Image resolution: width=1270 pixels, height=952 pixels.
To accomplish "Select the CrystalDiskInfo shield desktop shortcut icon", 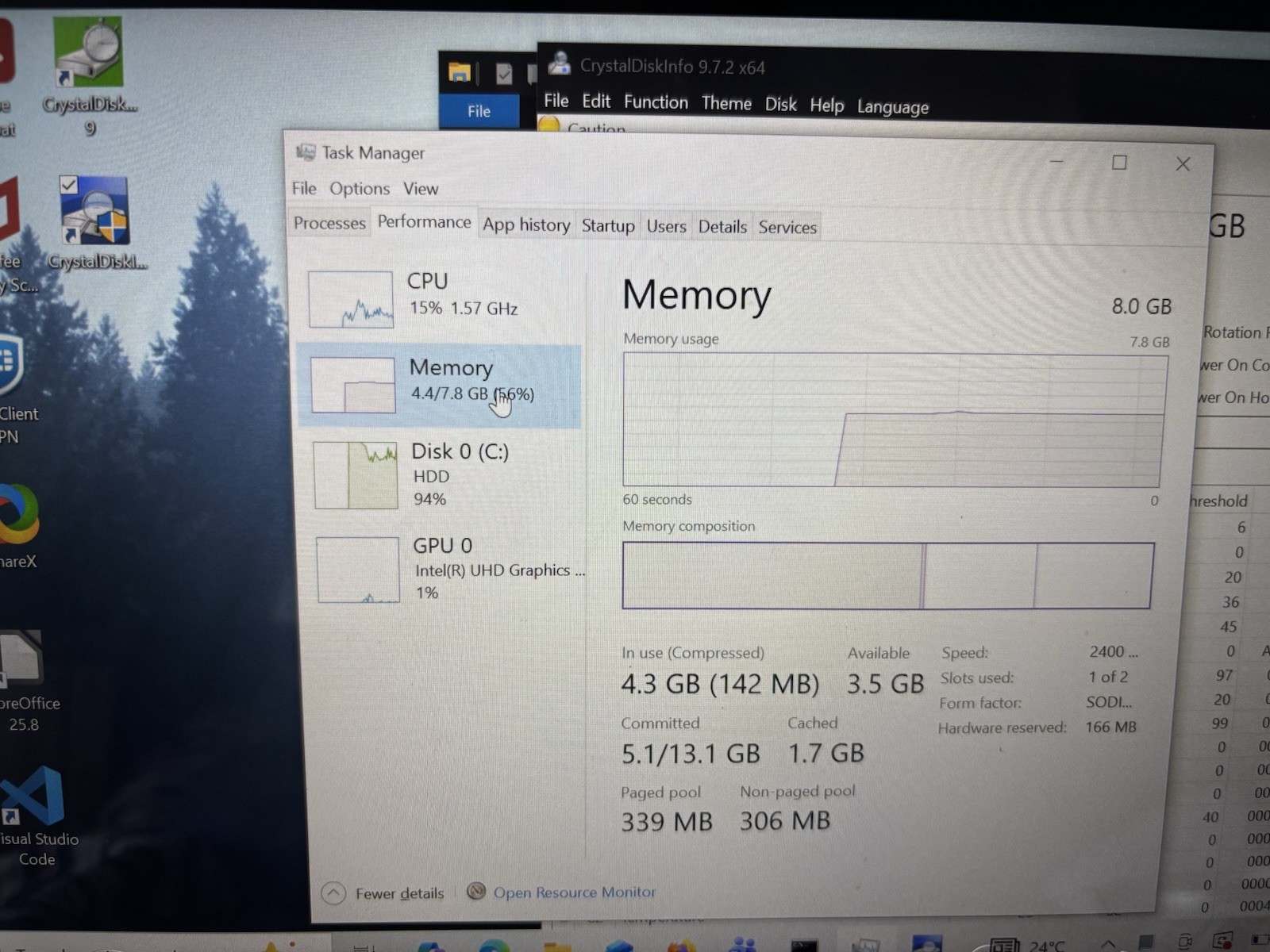I will point(94,213).
